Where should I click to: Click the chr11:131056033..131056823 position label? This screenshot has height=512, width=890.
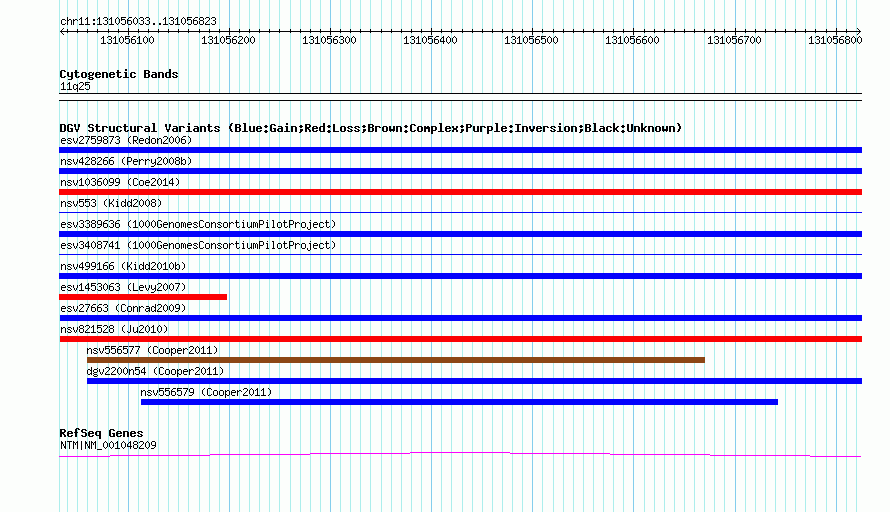[138, 22]
